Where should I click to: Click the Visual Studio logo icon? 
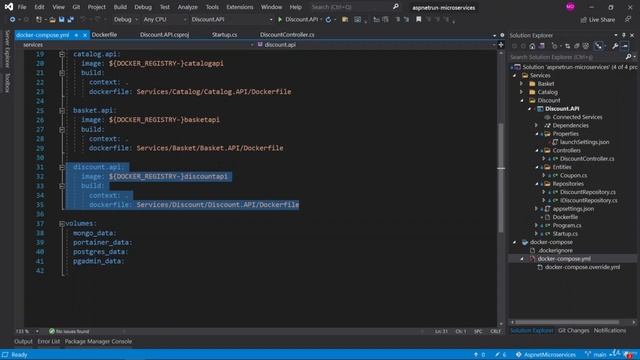click(9, 7)
